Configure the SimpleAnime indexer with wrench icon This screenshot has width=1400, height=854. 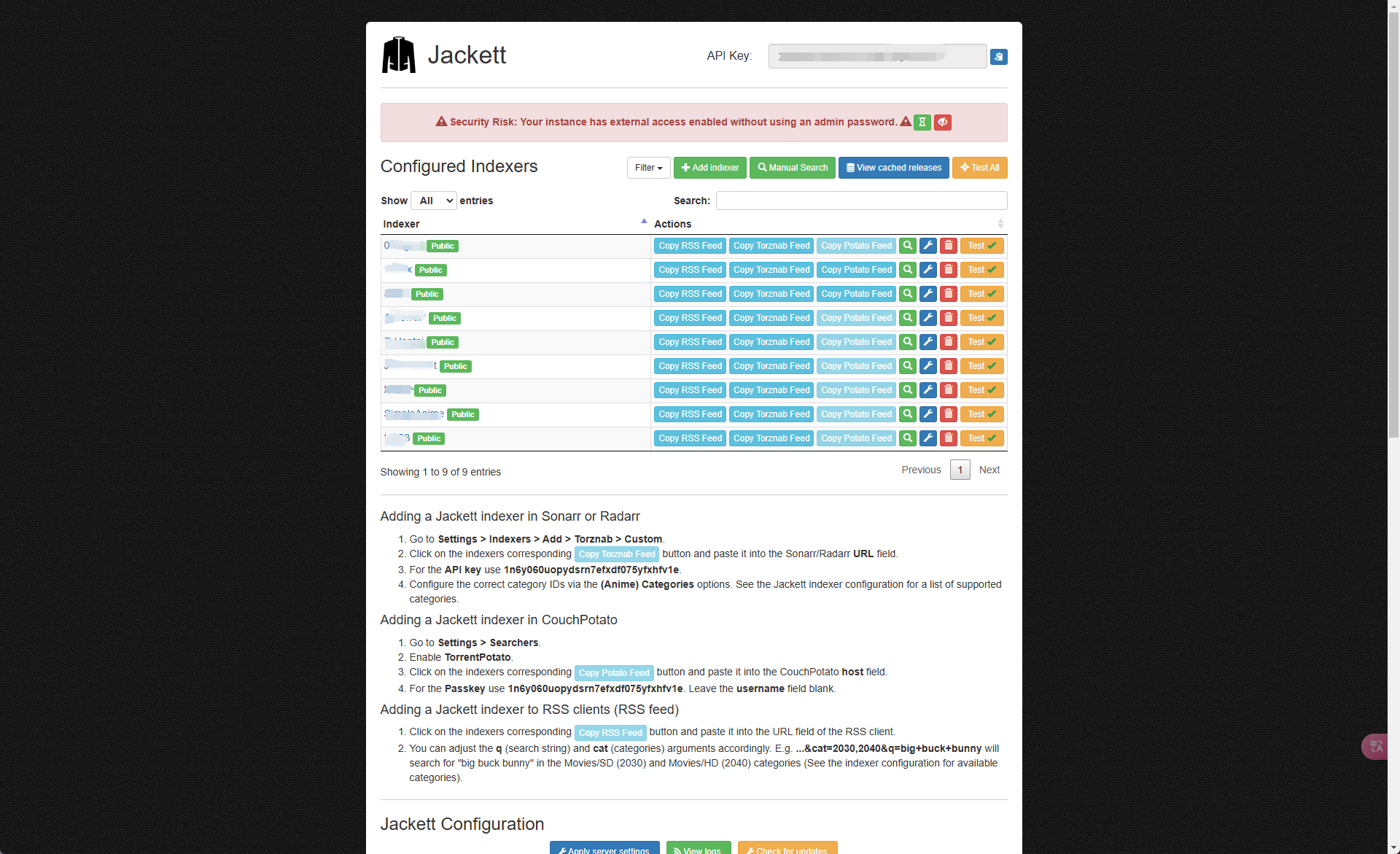[927, 414]
